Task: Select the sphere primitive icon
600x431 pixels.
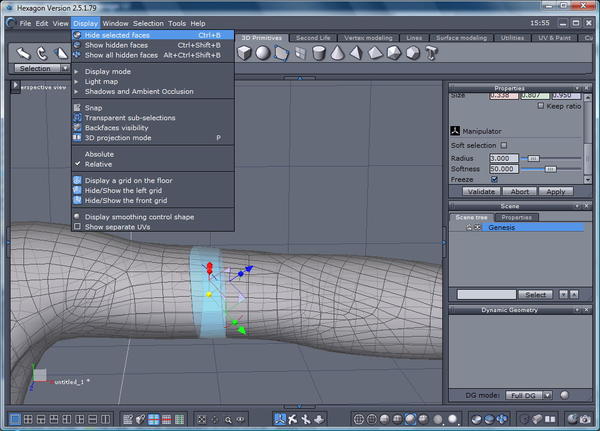Action: (262, 52)
